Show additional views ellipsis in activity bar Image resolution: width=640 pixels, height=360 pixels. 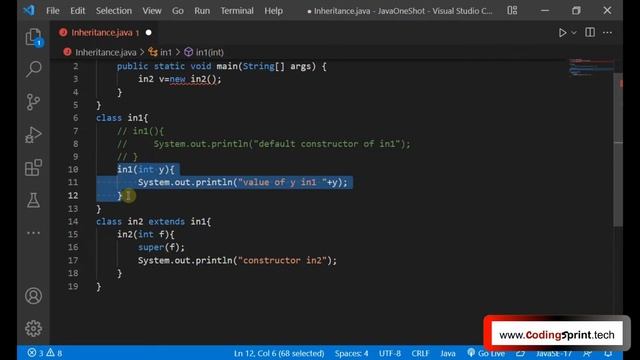(x=33, y=233)
